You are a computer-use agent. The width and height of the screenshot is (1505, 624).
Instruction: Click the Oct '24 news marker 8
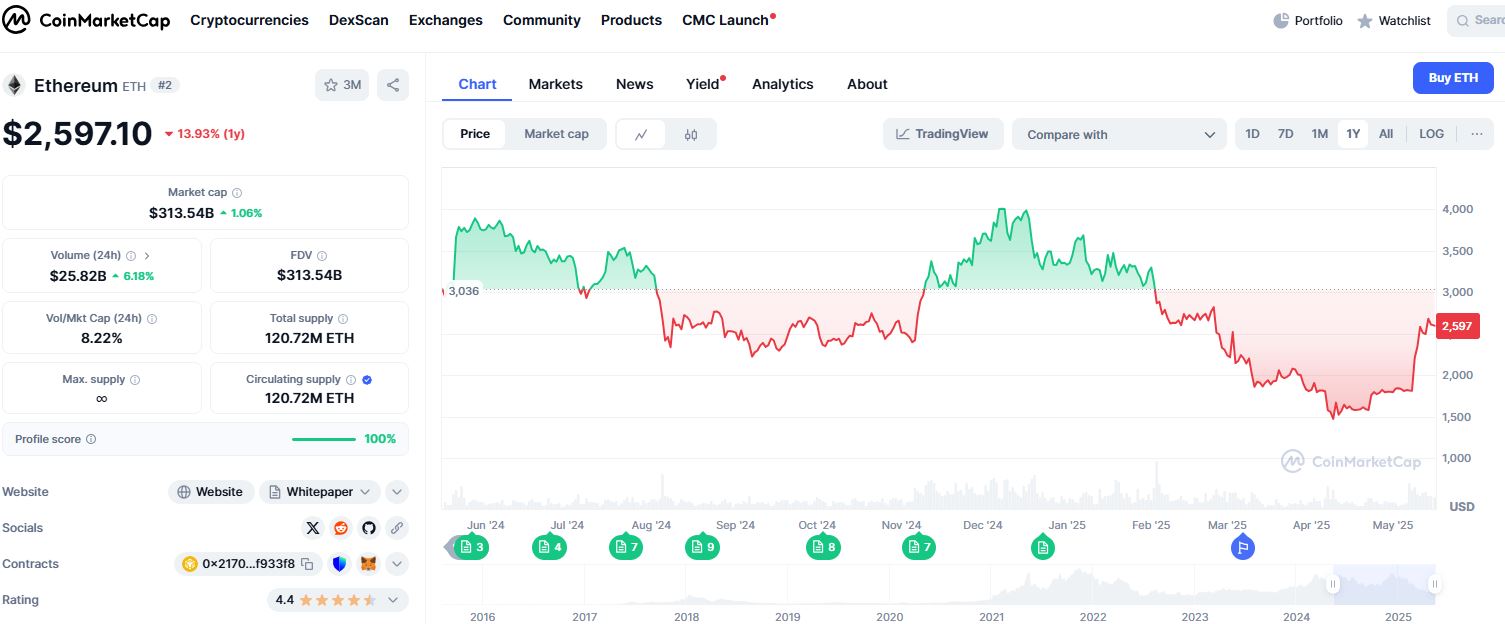tap(824, 547)
